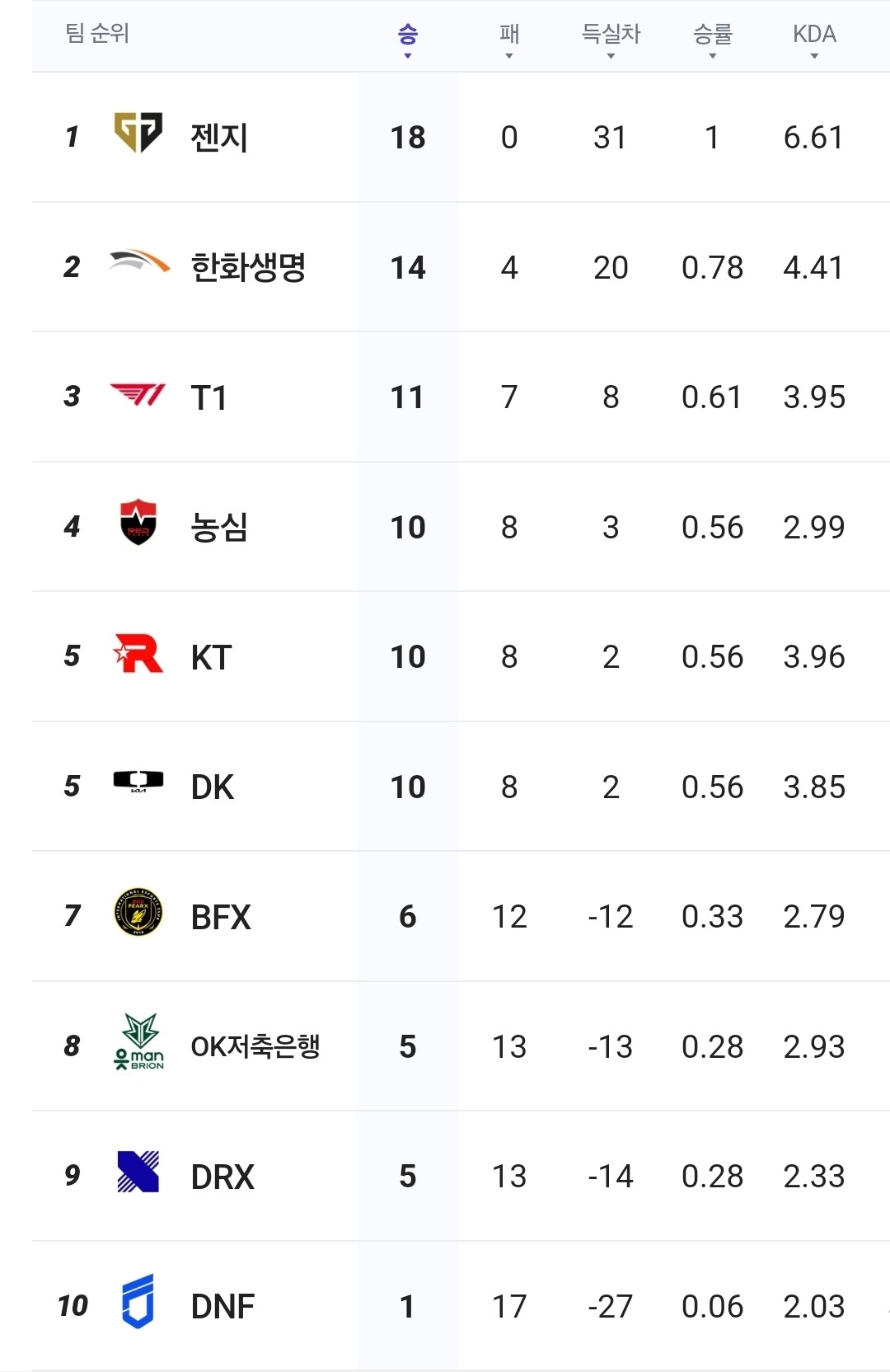Open the 젠지 team name link
This screenshot has height=1372, width=890.
(x=219, y=137)
